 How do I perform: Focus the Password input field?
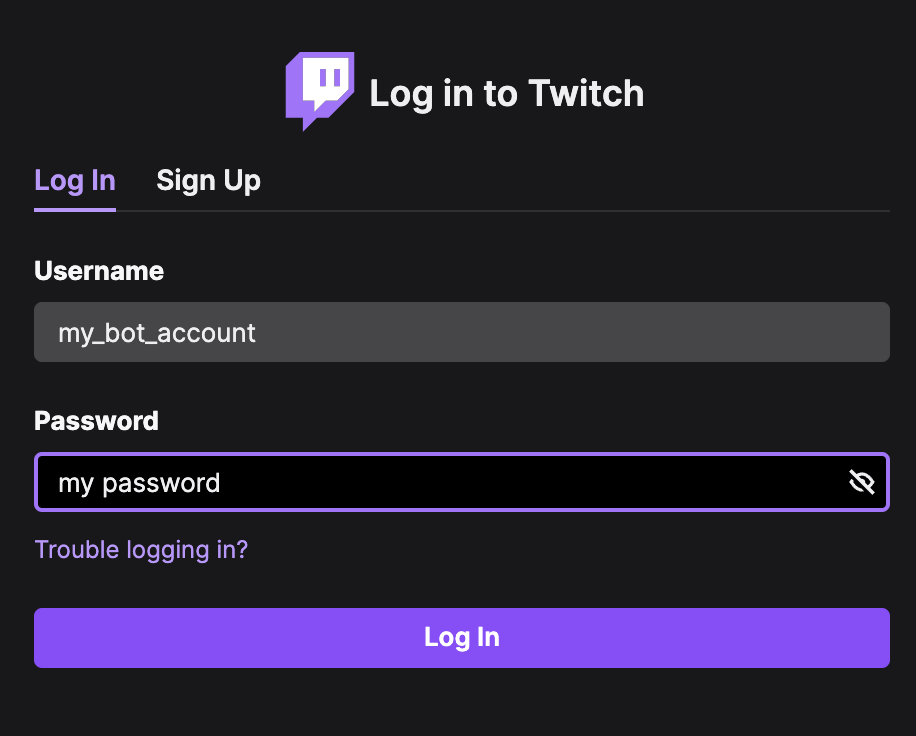coord(462,482)
